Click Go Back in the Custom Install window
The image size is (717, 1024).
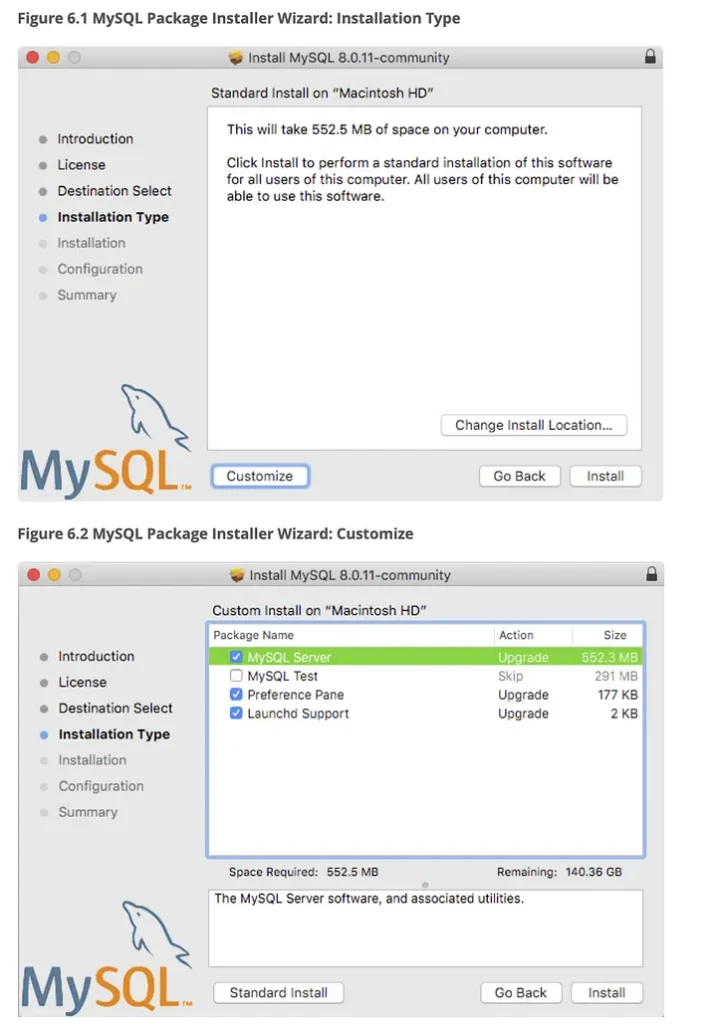tap(520, 993)
